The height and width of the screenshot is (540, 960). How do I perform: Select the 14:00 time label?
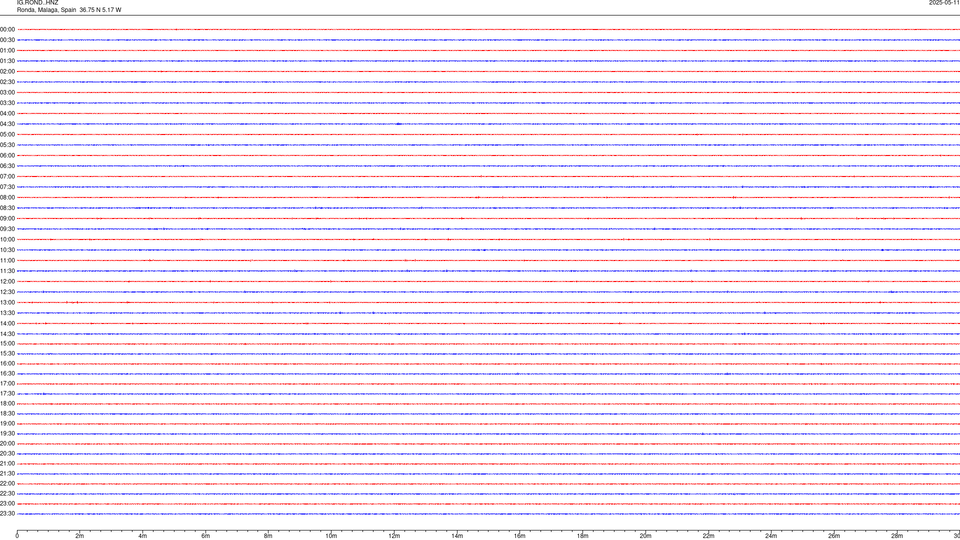click(x=7, y=323)
